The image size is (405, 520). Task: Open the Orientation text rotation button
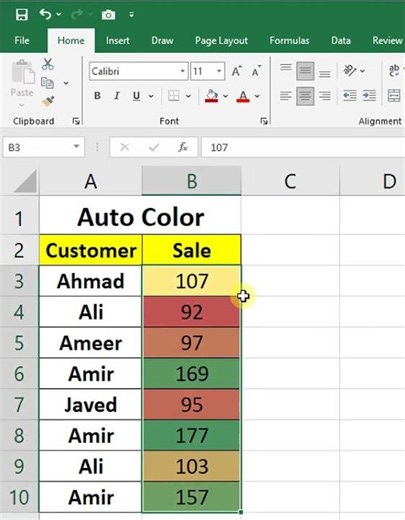click(350, 71)
